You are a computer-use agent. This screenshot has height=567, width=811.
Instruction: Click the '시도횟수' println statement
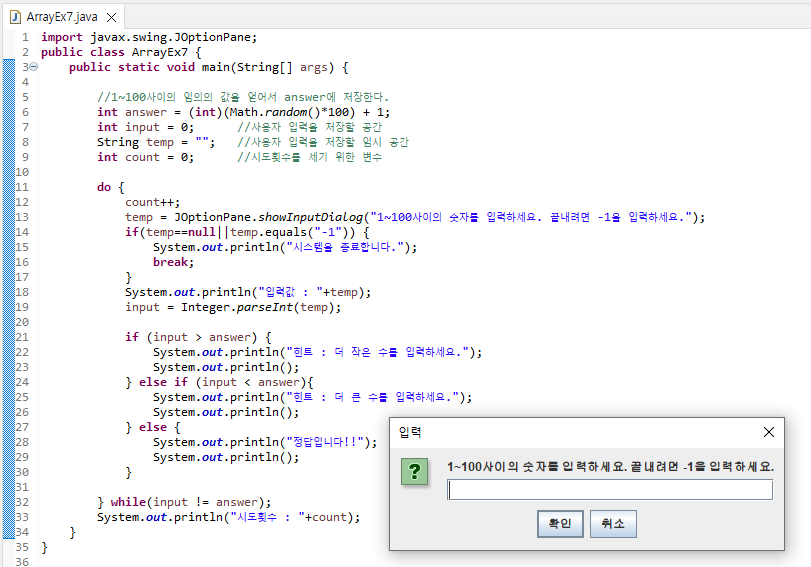point(228,517)
